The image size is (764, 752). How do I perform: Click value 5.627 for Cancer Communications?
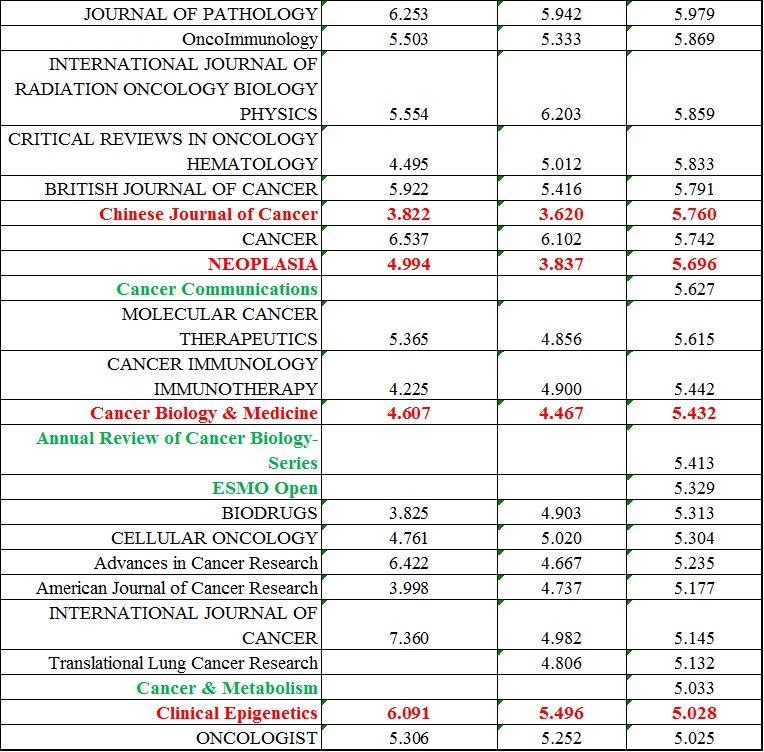[694, 289]
